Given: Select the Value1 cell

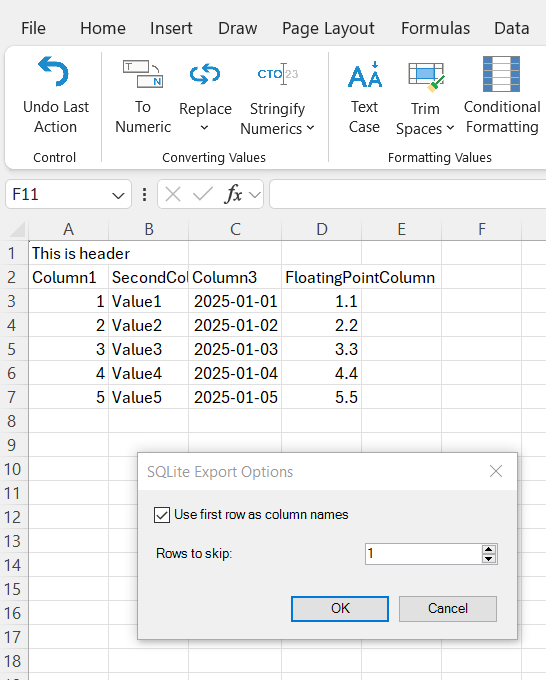Looking at the screenshot, I should pyautogui.click(x=148, y=301).
